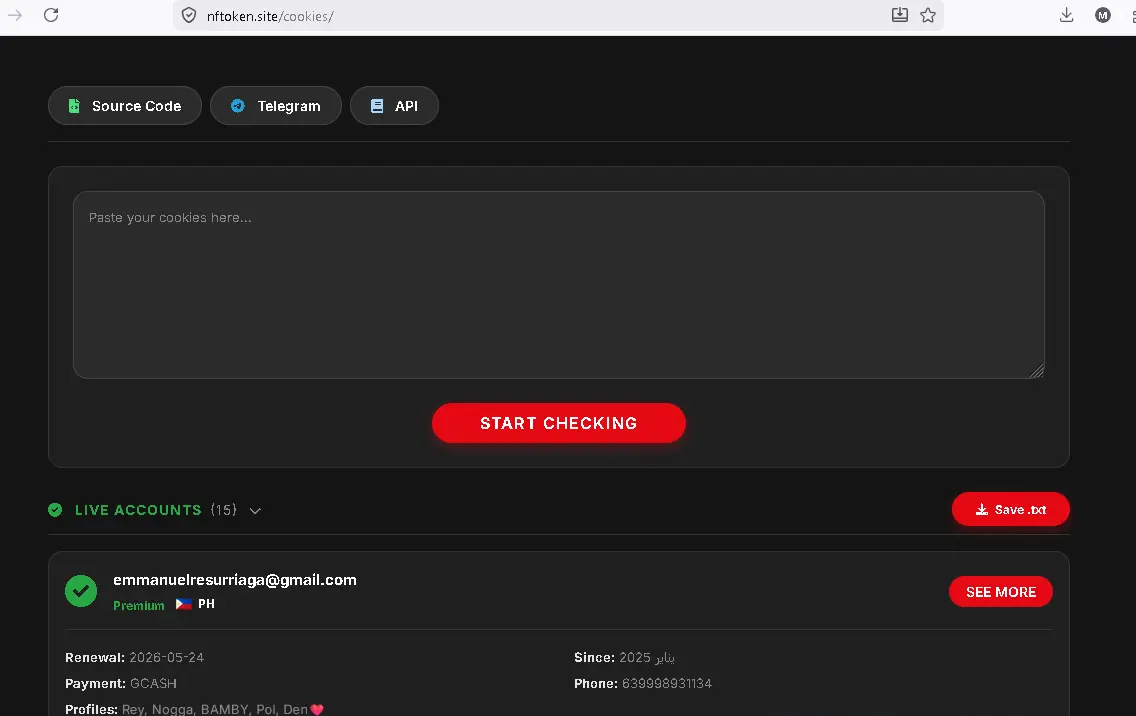Bookmark the page with the star icon
Image resolution: width=1136 pixels, height=716 pixels.
pyautogui.click(x=927, y=15)
